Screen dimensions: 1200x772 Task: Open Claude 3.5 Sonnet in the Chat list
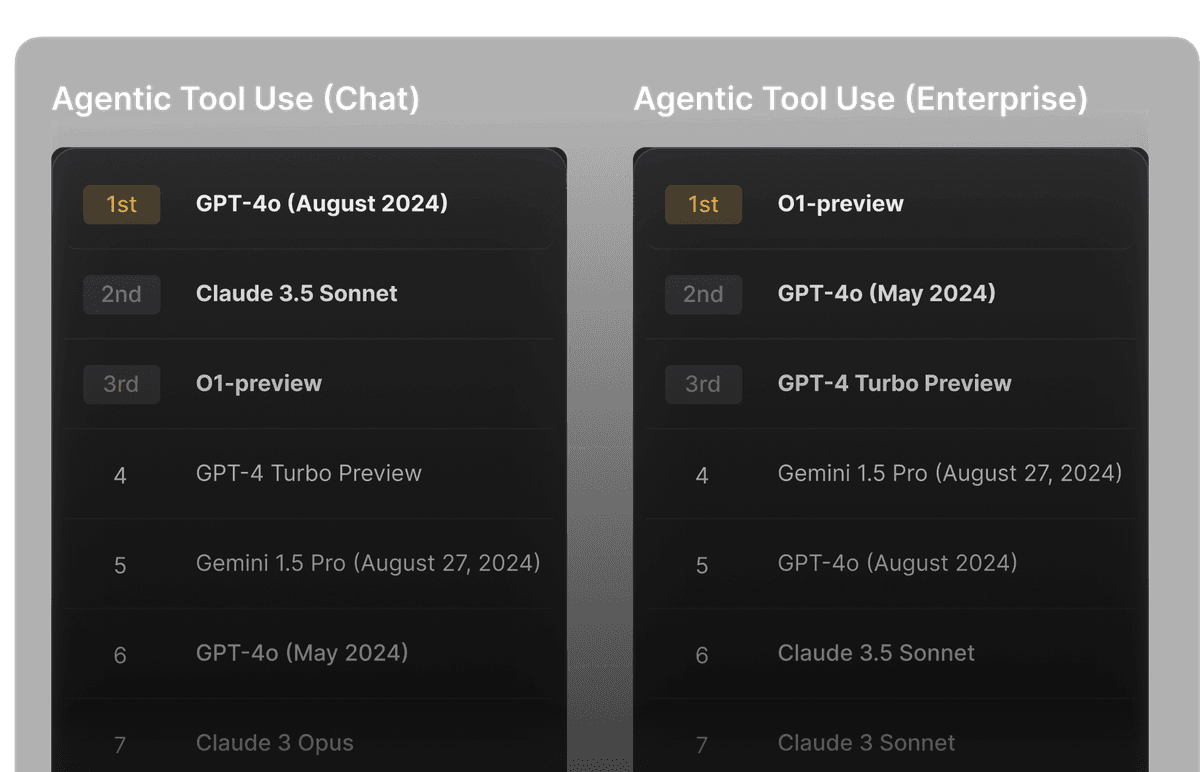[x=296, y=294]
